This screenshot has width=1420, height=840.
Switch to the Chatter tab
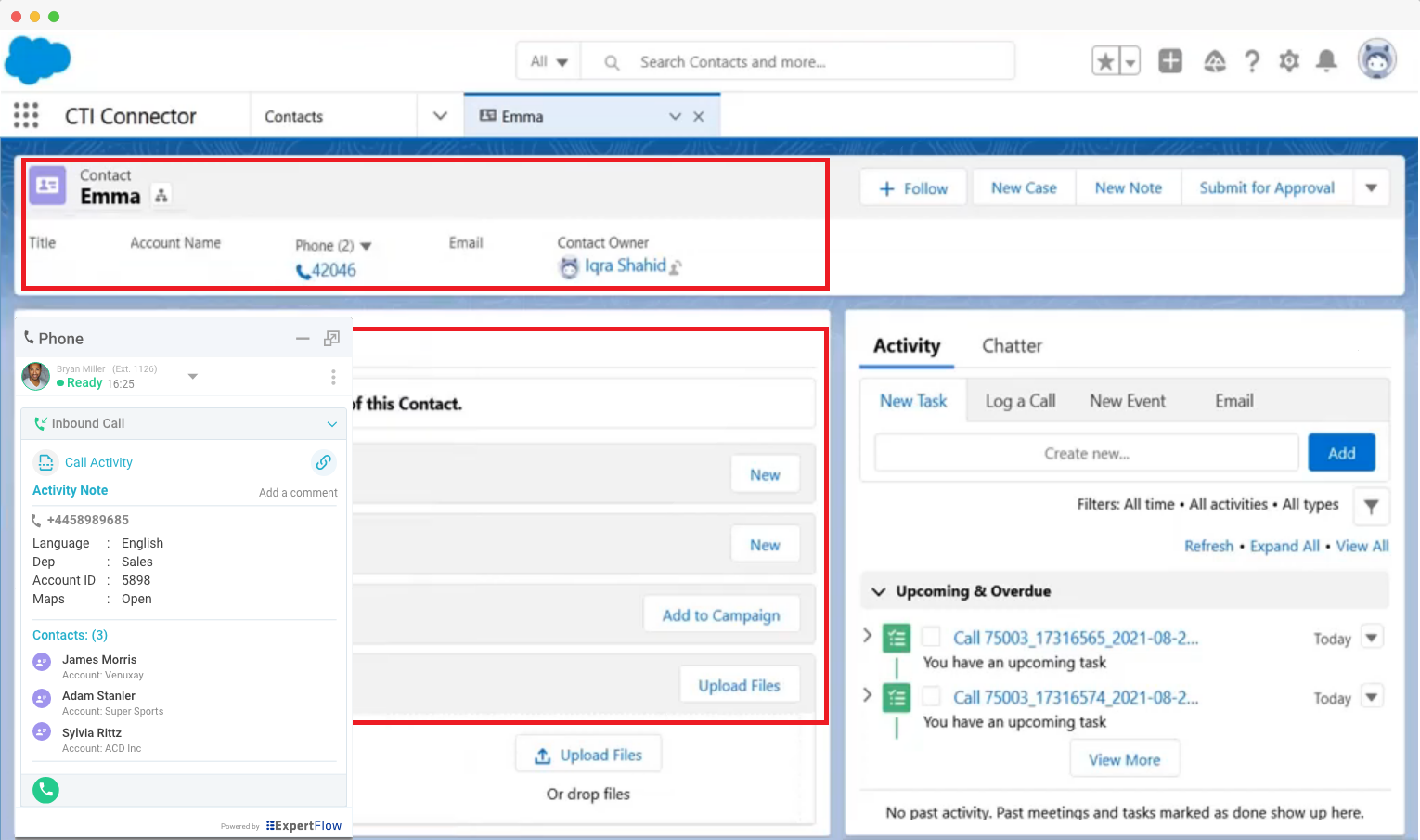click(1012, 345)
